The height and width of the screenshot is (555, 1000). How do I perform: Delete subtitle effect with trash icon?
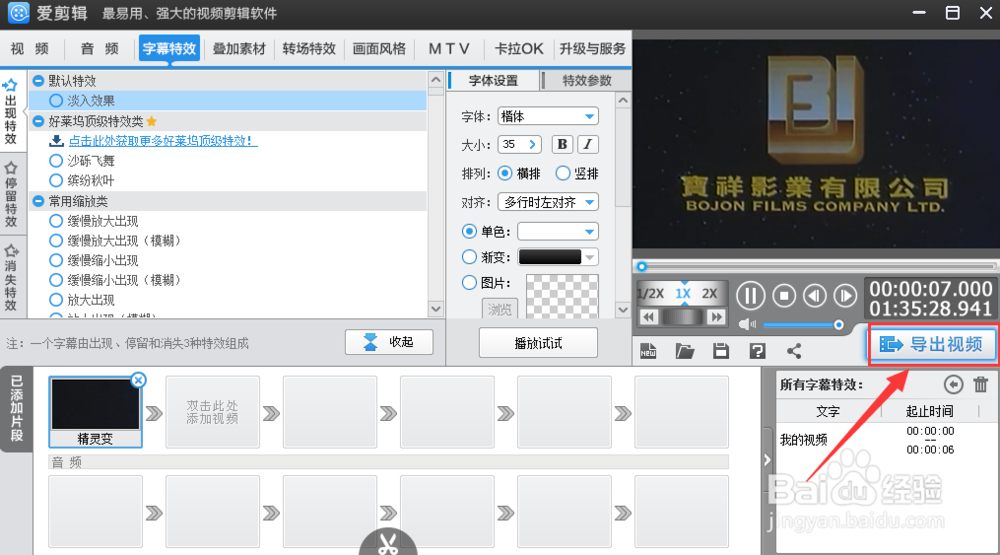(x=981, y=385)
